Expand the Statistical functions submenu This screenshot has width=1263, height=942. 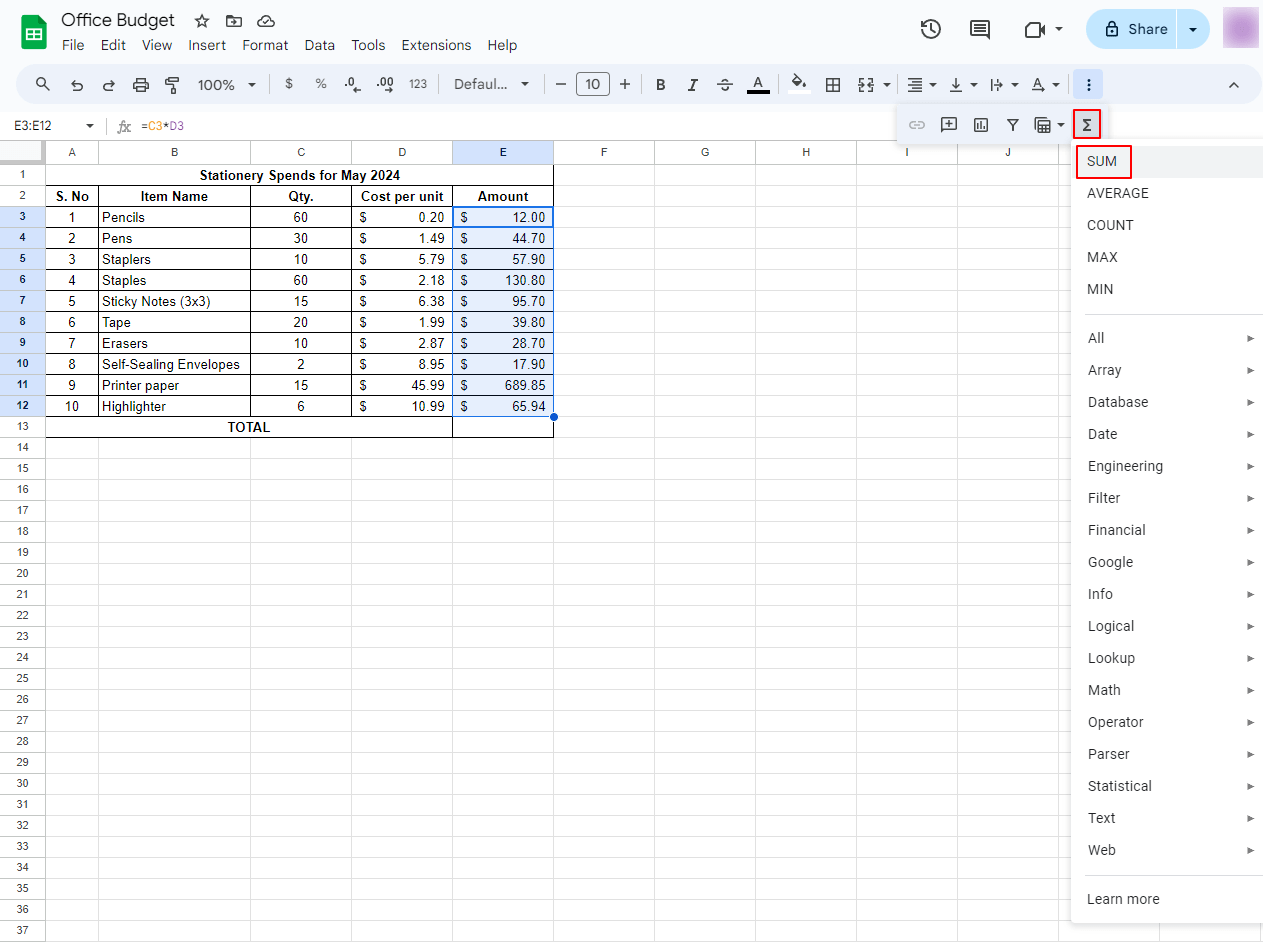[x=1167, y=786]
